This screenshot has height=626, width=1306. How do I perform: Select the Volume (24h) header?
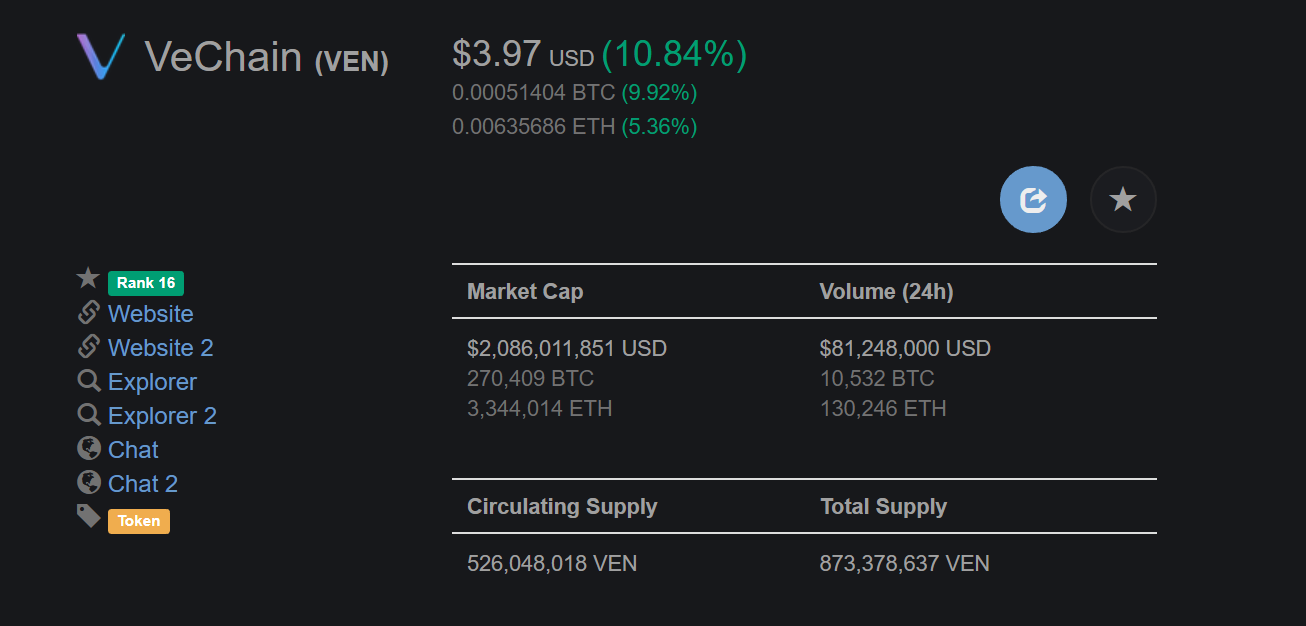[886, 291]
